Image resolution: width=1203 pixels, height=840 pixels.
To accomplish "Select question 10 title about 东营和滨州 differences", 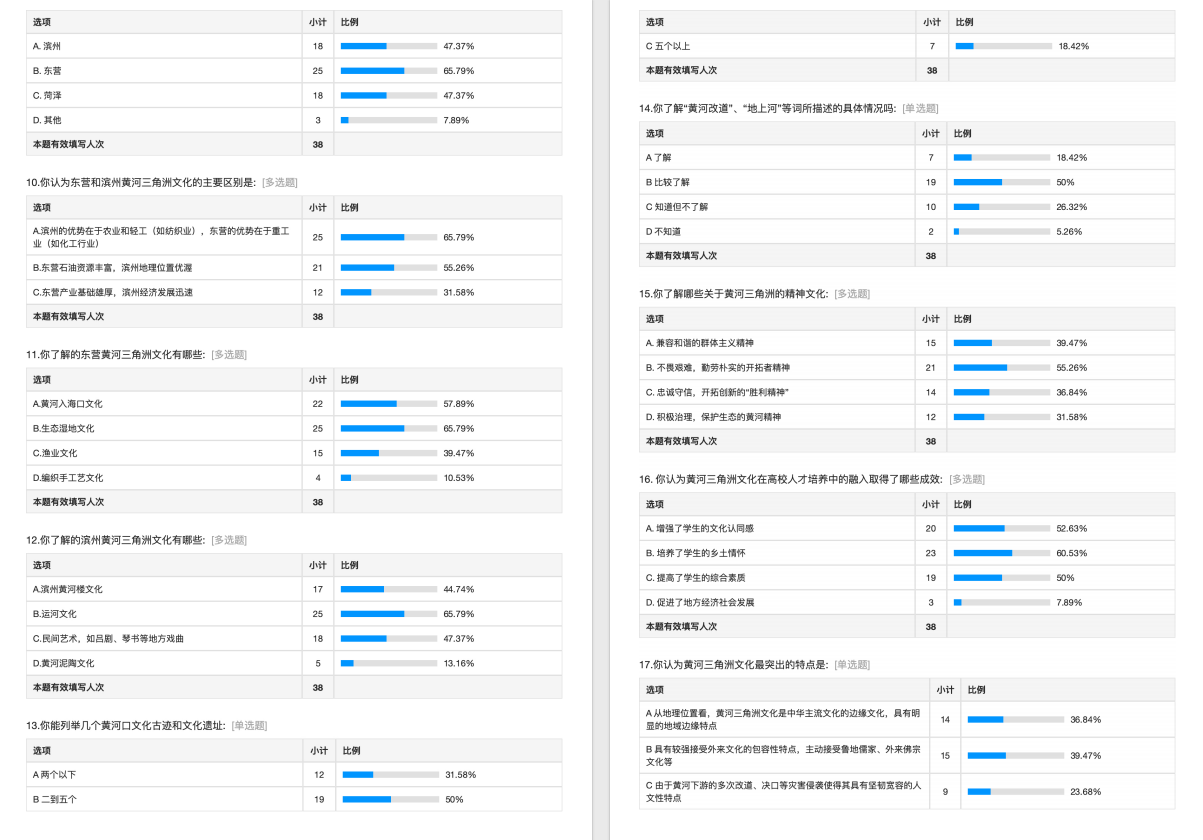I will pos(141,182).
